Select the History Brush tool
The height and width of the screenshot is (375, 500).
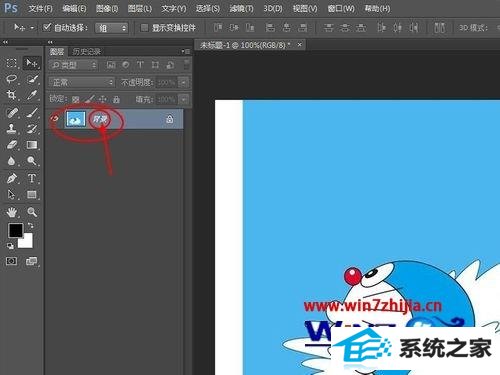point(32,129)
